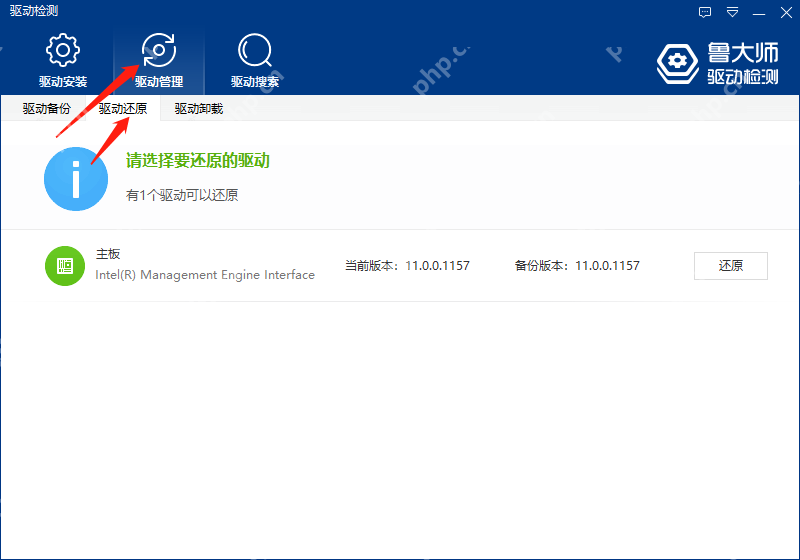Image resolution: width=800 pixels, height=560 pixels.
Task: Open the 驱动搜索 magnifier icon
Action: coord(255,50)
